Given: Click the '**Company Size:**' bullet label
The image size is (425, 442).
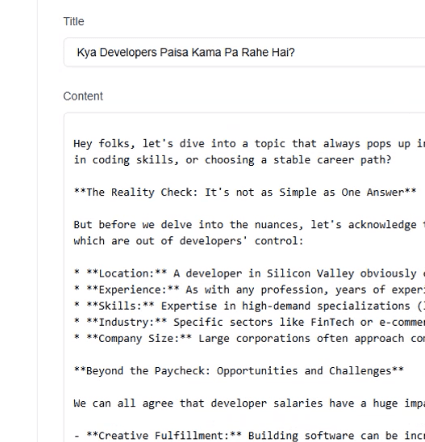Looking at the screenshot, I should tap(139, 339).
